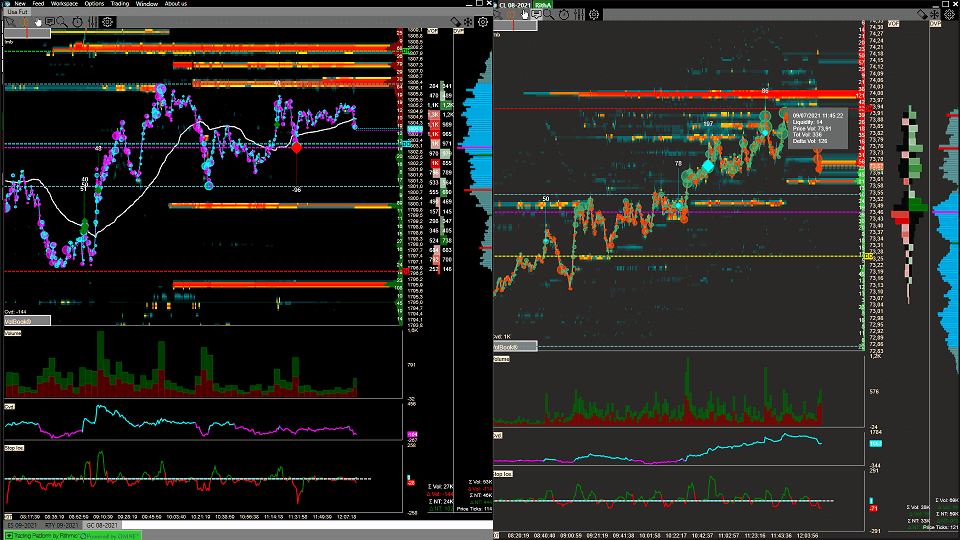
Task: Click the Volume panel label in CL chart
Action: tap(501, 359)
